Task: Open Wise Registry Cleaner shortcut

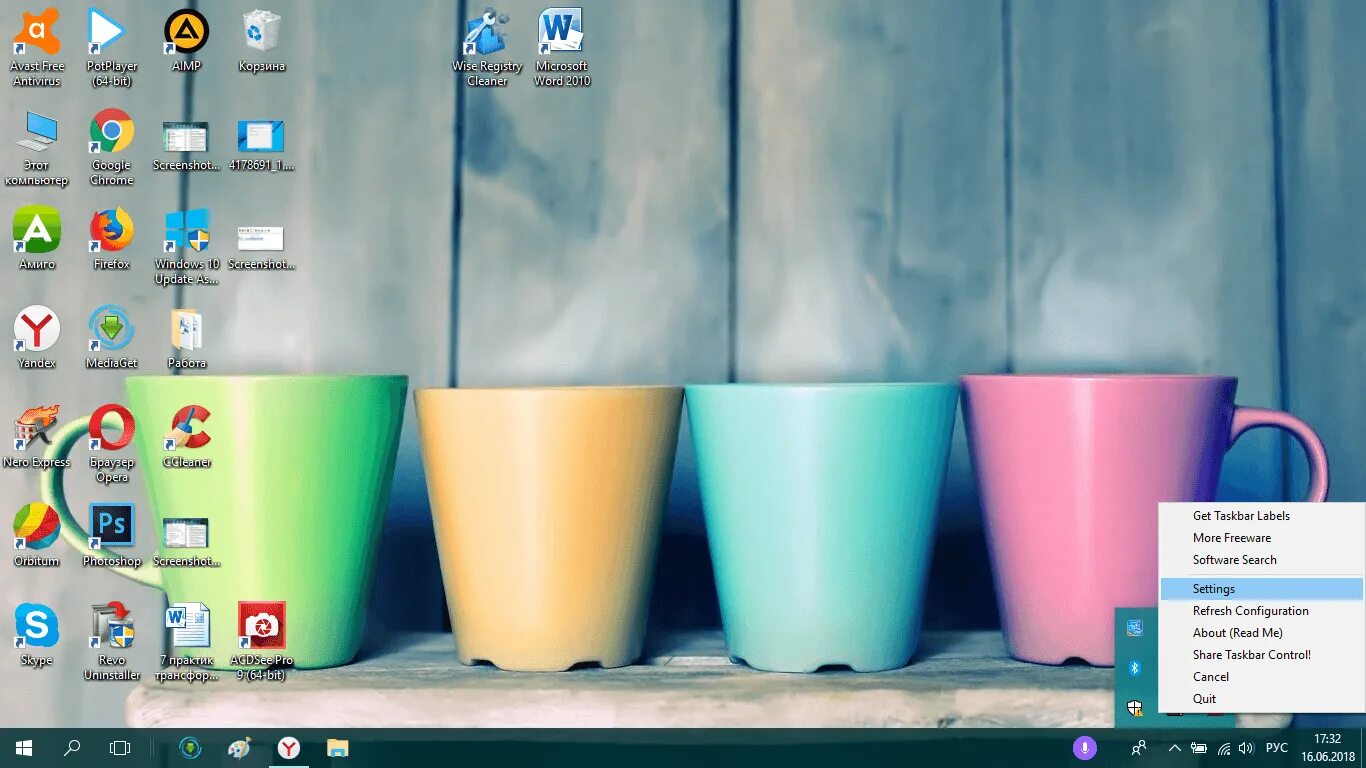Action: point(487,47)
